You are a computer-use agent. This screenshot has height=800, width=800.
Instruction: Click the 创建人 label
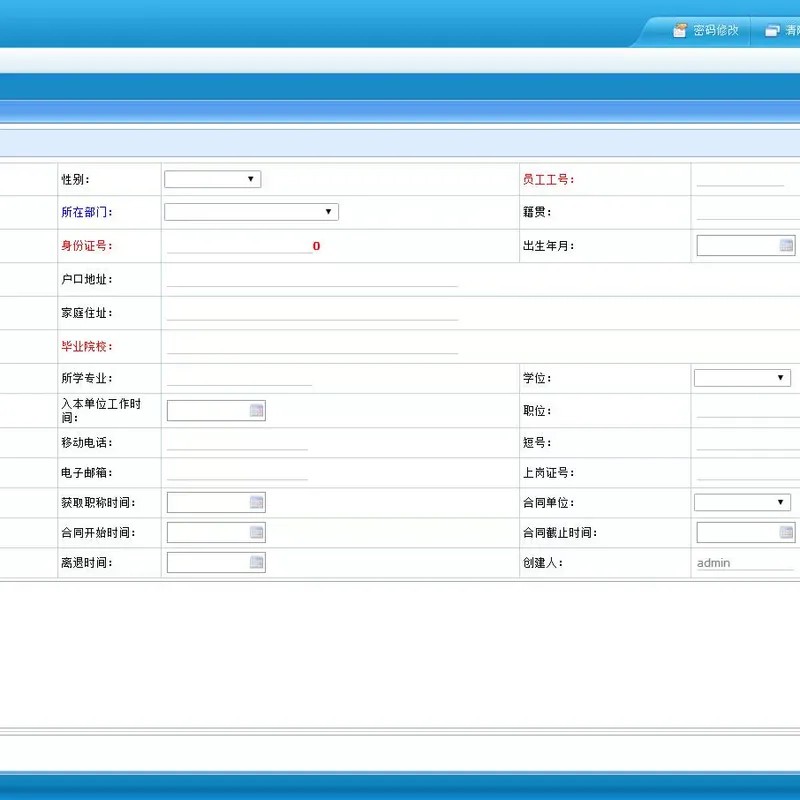pyautogui.click(x=543, y=563)
